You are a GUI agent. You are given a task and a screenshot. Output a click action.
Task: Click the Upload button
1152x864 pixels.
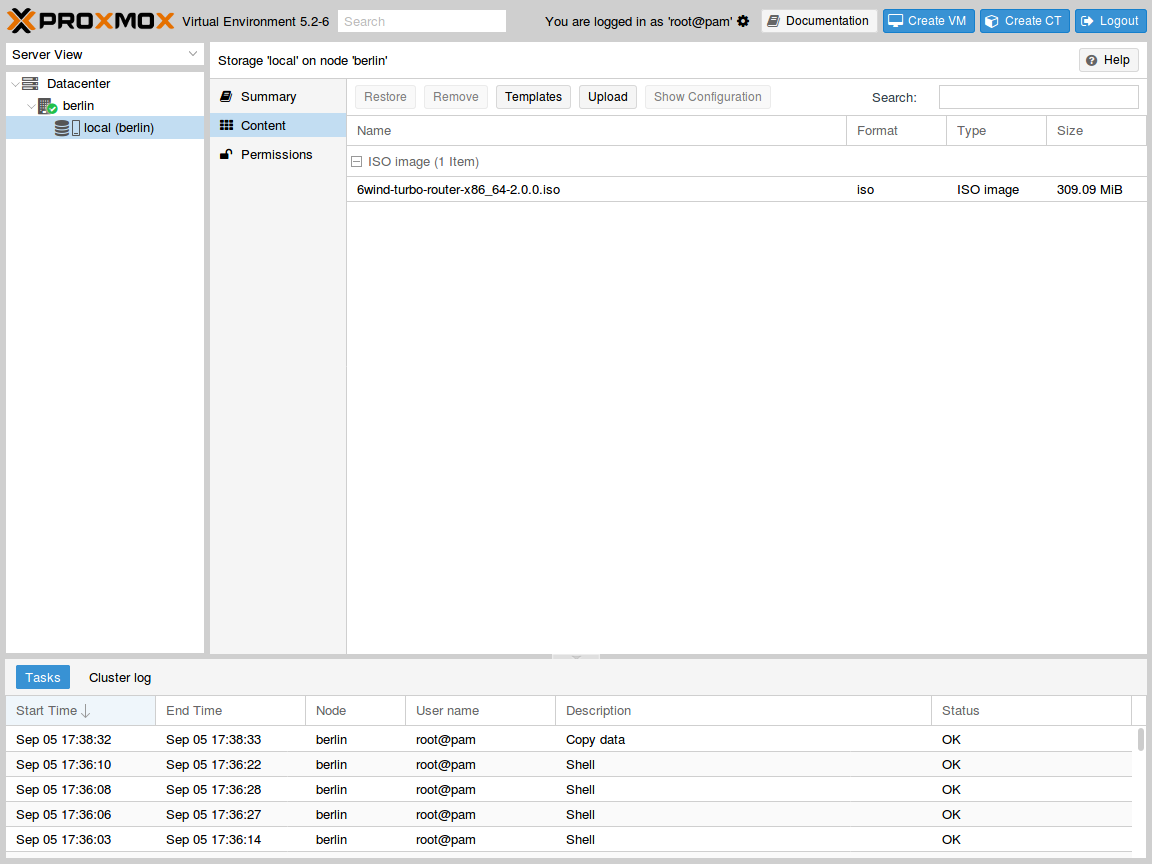pos(607,97)
